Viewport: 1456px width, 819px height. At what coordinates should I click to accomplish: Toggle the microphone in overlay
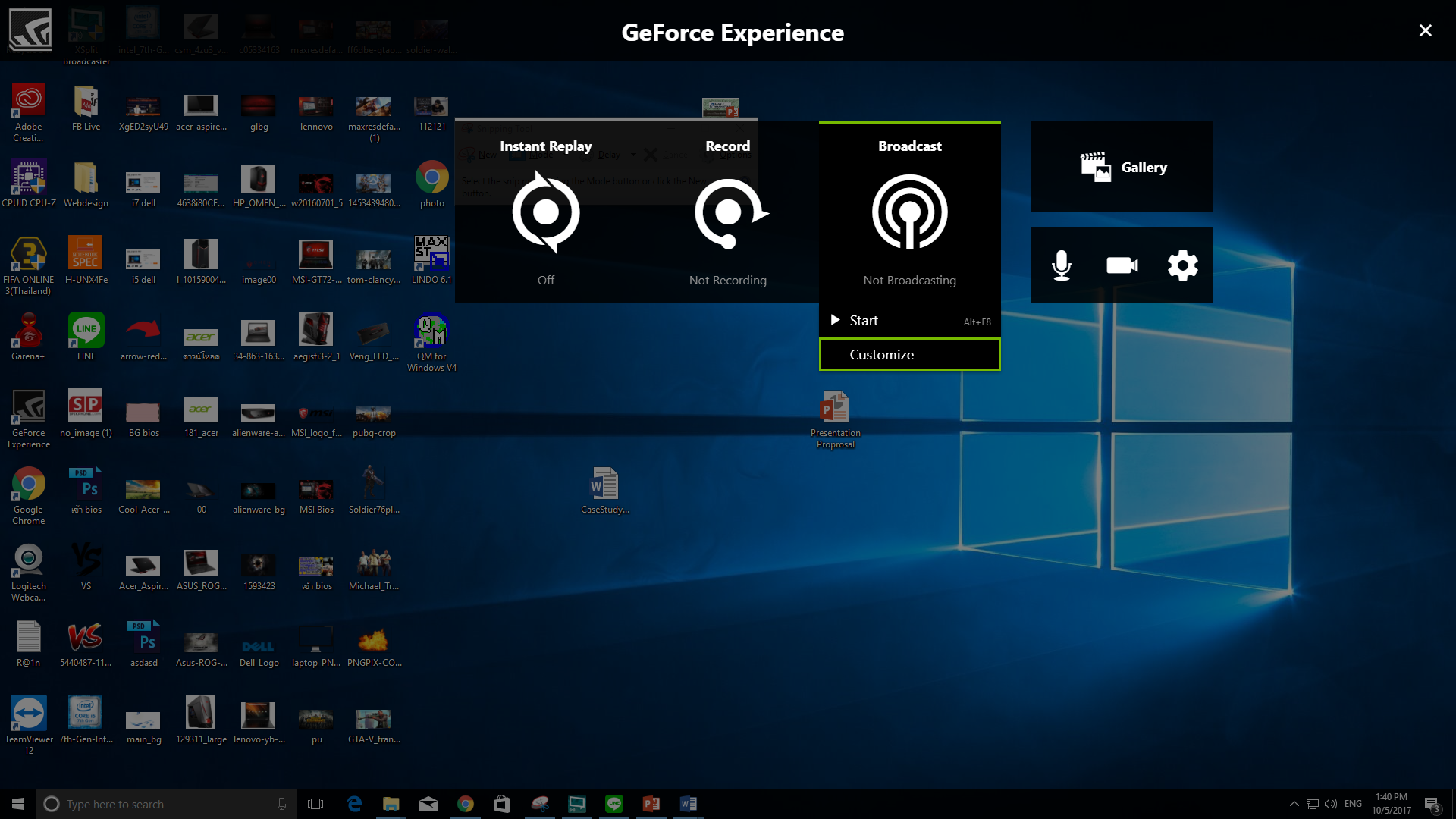click(1062, 265)
